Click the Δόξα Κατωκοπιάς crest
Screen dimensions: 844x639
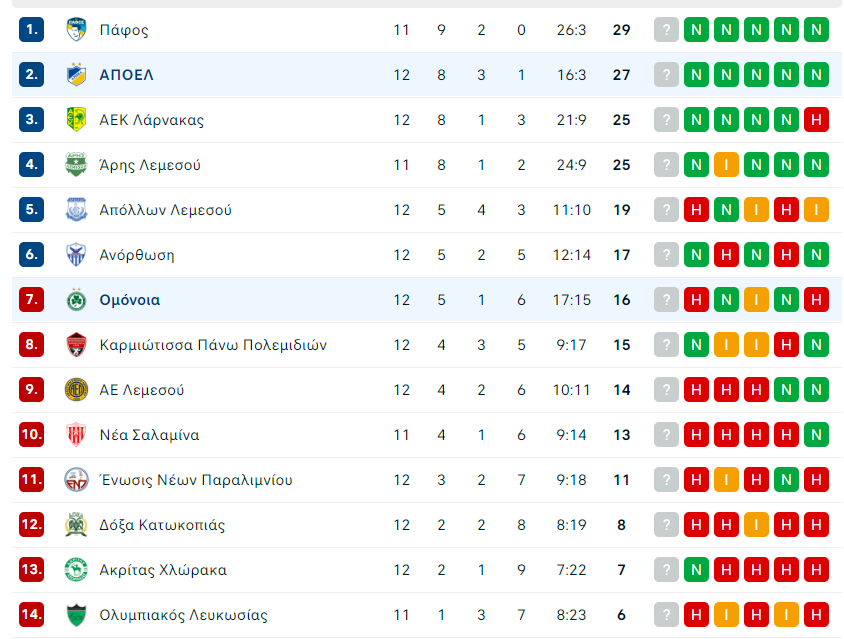click(x=76, y=524)
